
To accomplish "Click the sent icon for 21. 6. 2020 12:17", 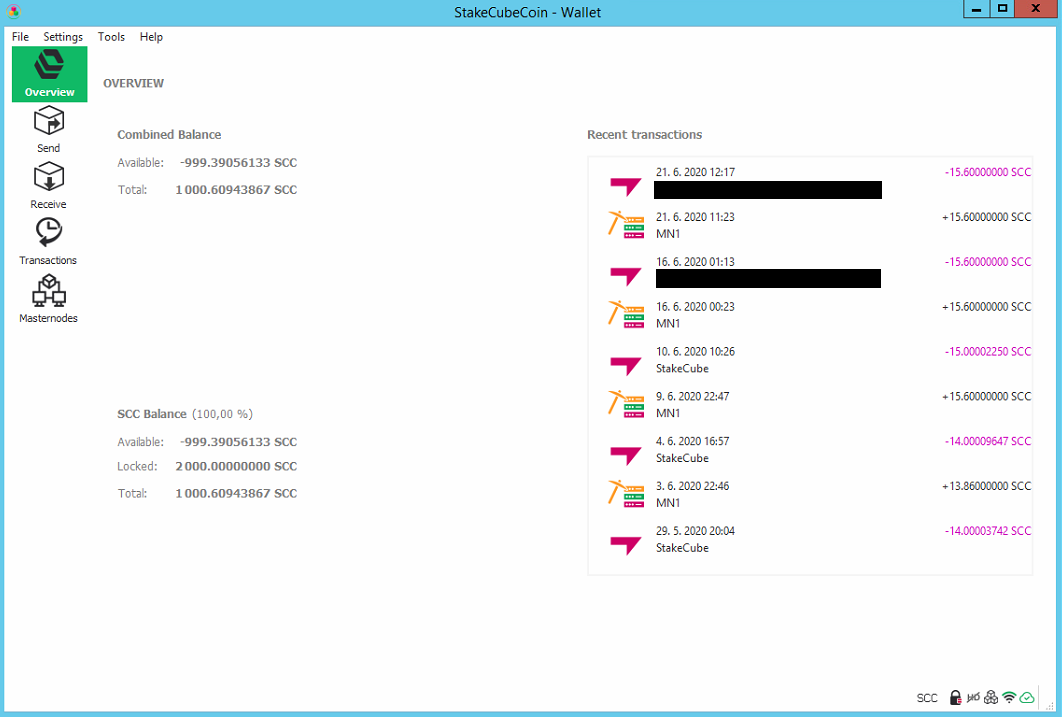I will click(626, 186).
